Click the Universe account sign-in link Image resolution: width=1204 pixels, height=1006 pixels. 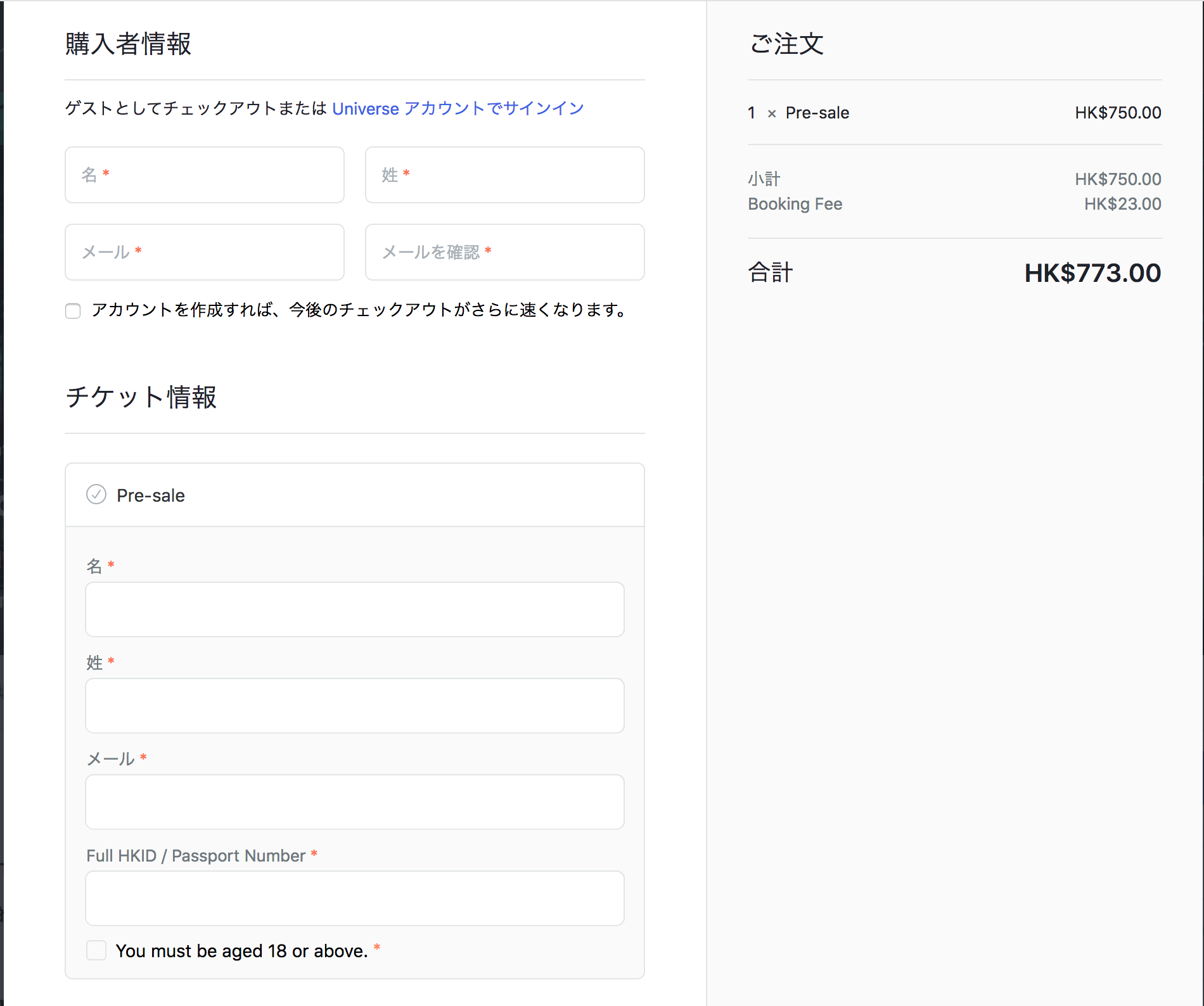458,108
